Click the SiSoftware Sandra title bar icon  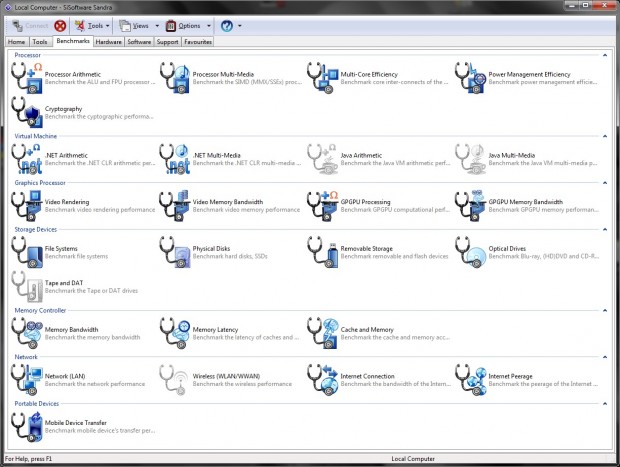tap(8, 7)
